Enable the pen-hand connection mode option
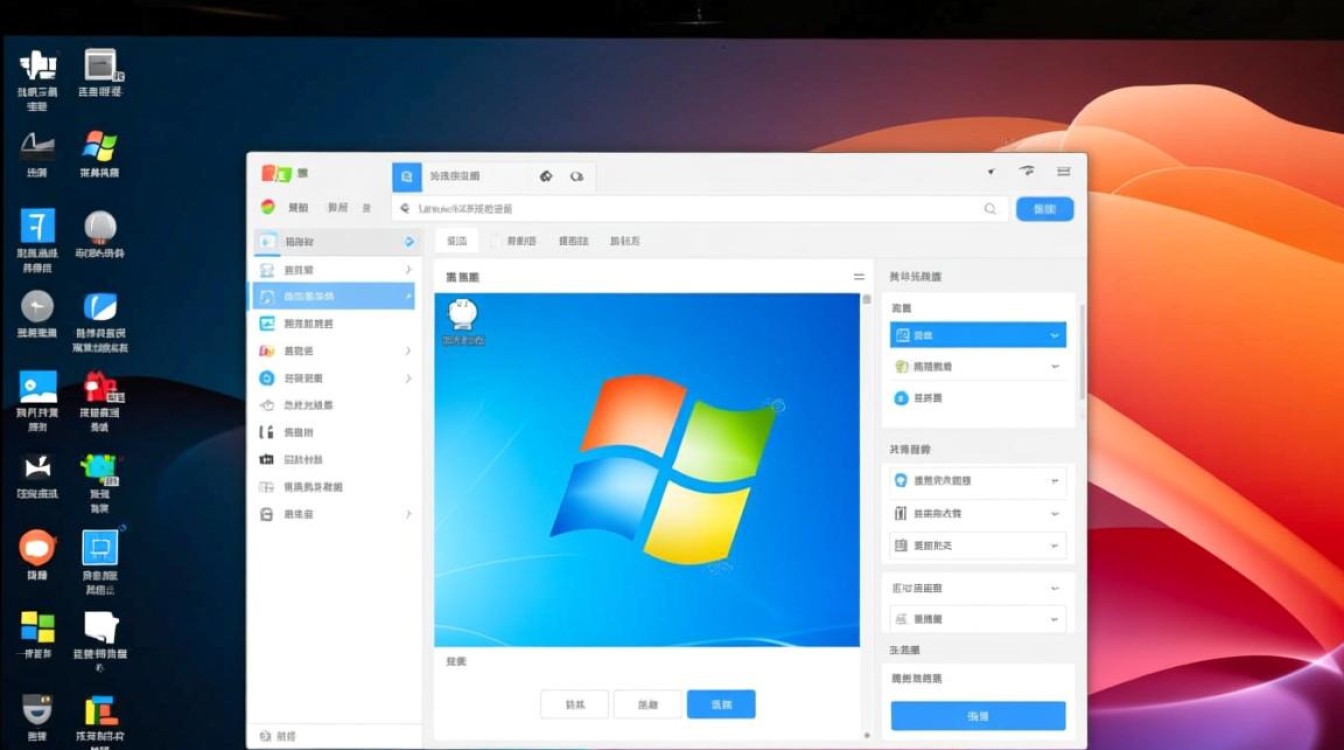 pos(978,366)
